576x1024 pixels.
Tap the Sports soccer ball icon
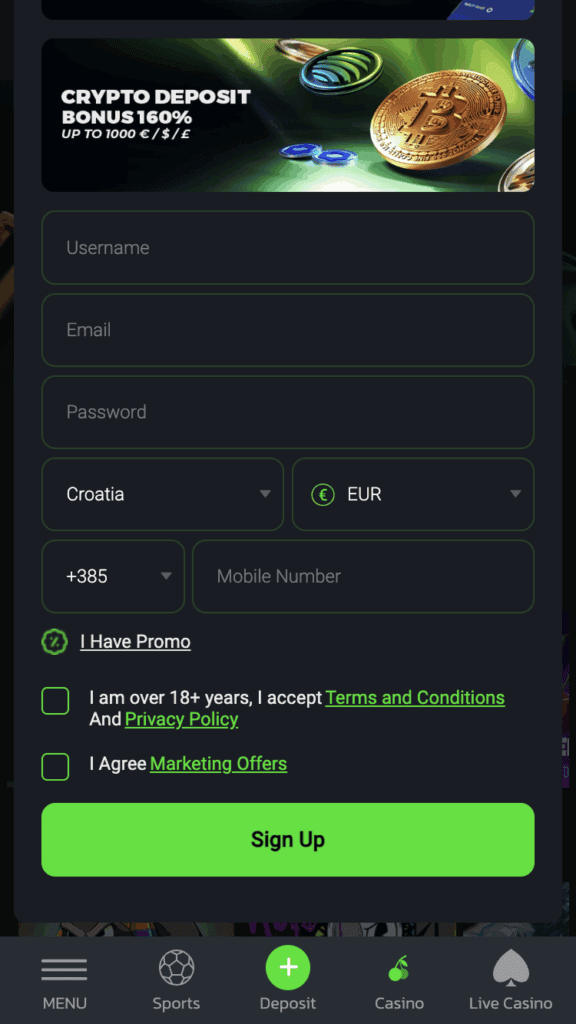click(x=176, y=967)
